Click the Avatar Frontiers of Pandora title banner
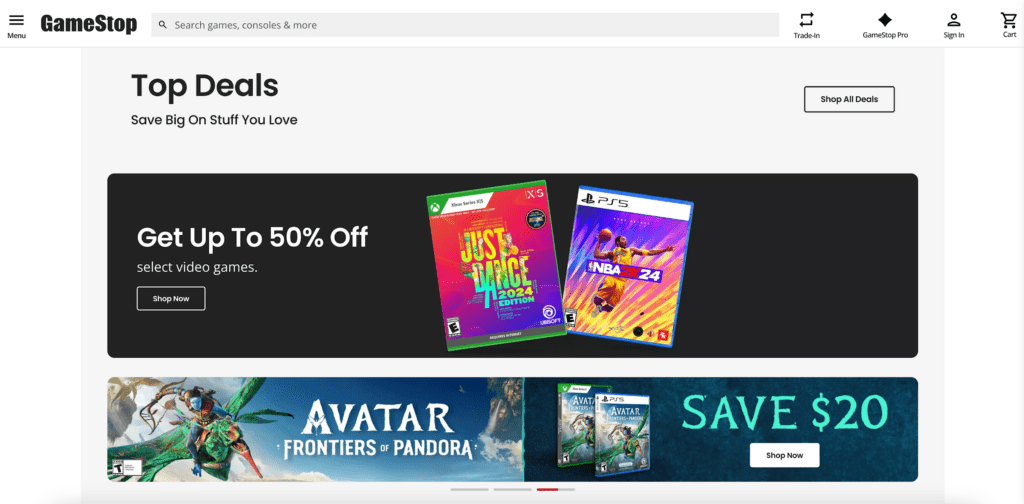Viewport: 1024px width, 504px height. point(377,429)
